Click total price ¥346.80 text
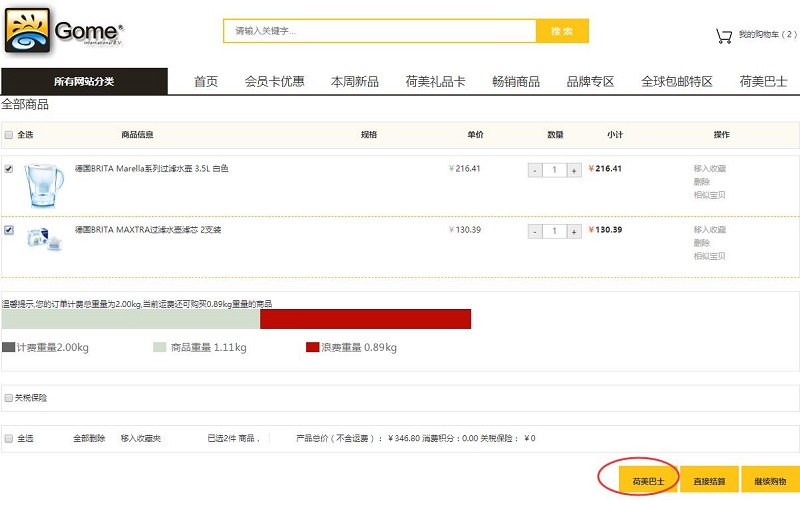This screenshot has width=800, height=505. point(404,438)
